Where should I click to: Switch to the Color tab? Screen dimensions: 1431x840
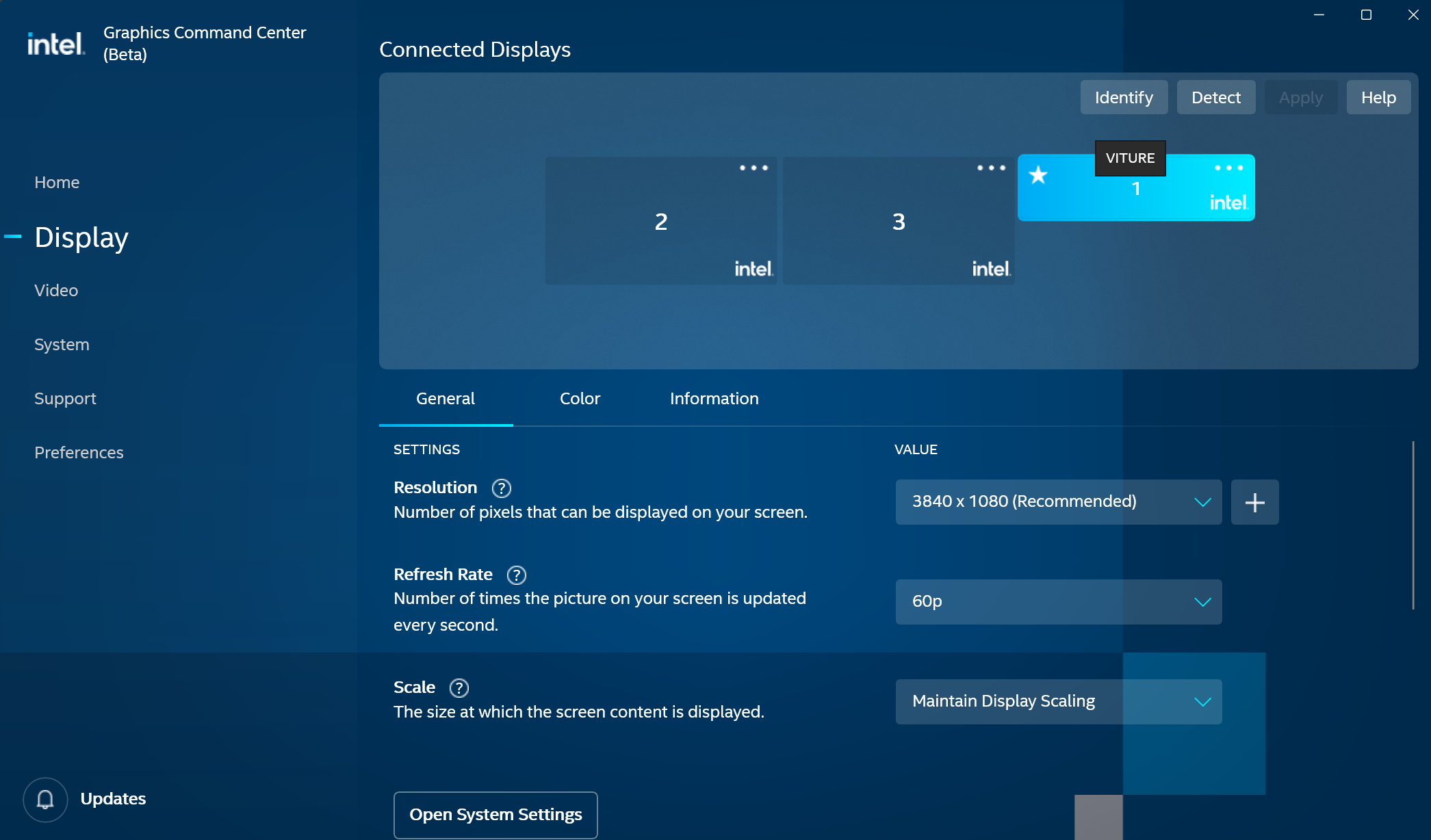click(580, 399)
